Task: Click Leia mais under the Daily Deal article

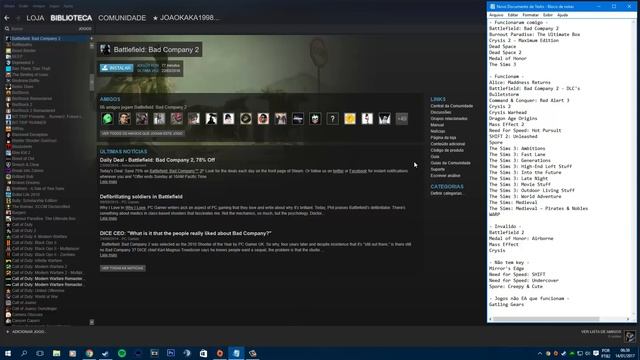Action: [108, 182]
